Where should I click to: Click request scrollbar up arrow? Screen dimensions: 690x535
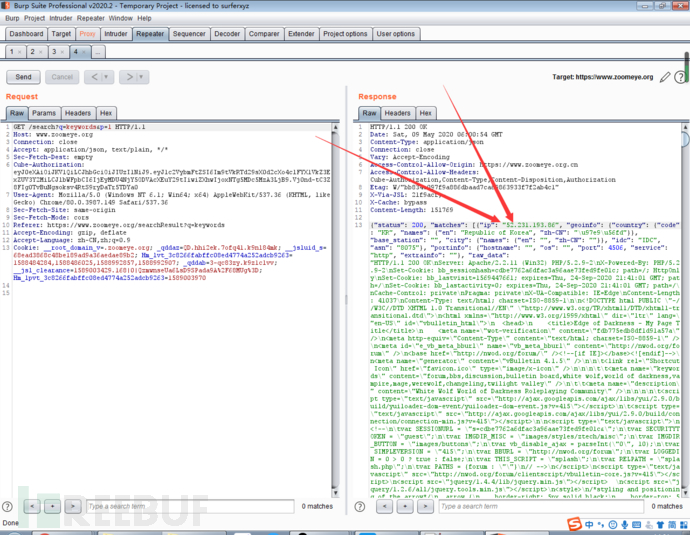pyautogui.click(x=335, y=128)
